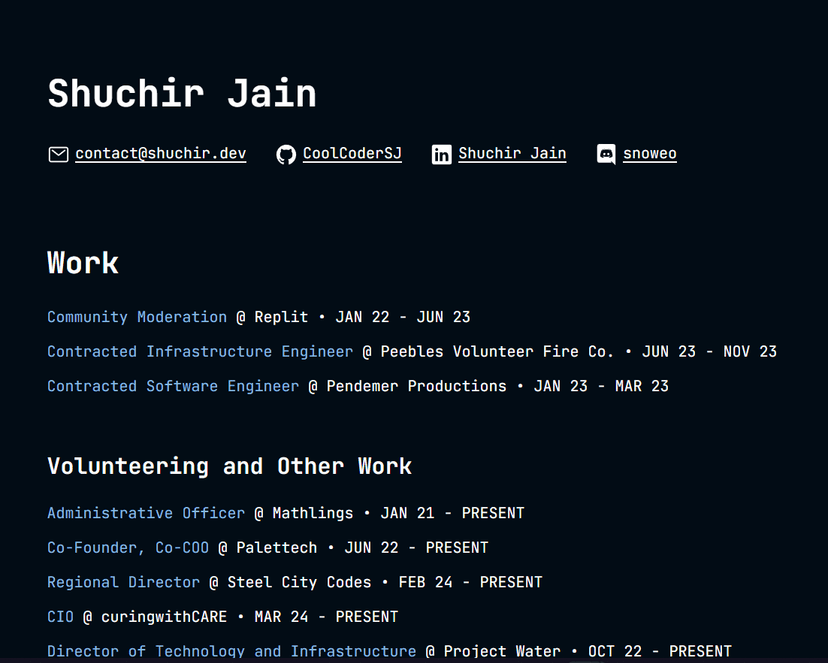Open the Administrative Officer role link

coord(146,513)
